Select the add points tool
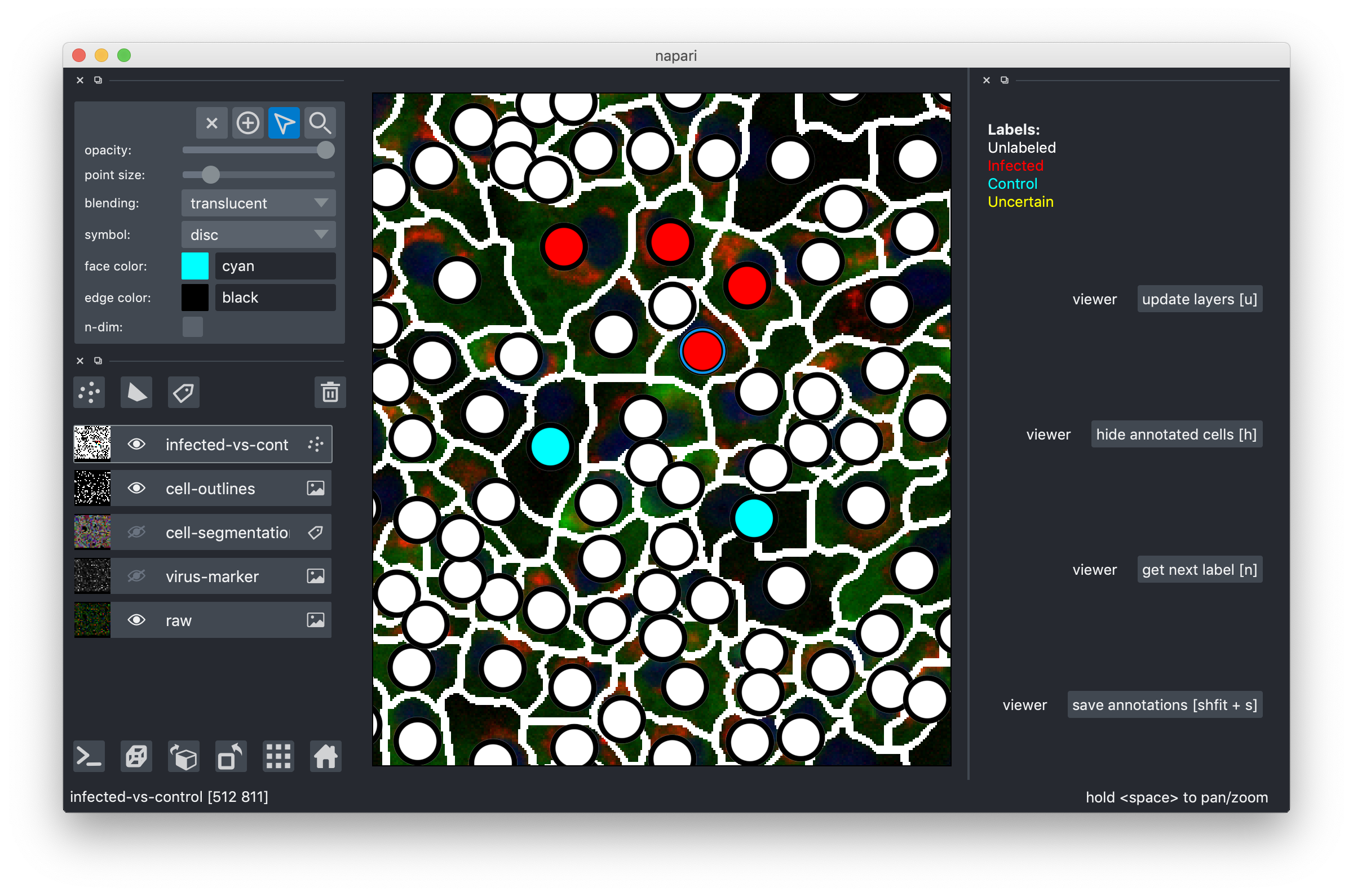Viewport: 1353px width, 896px height. tap(247, 123)
